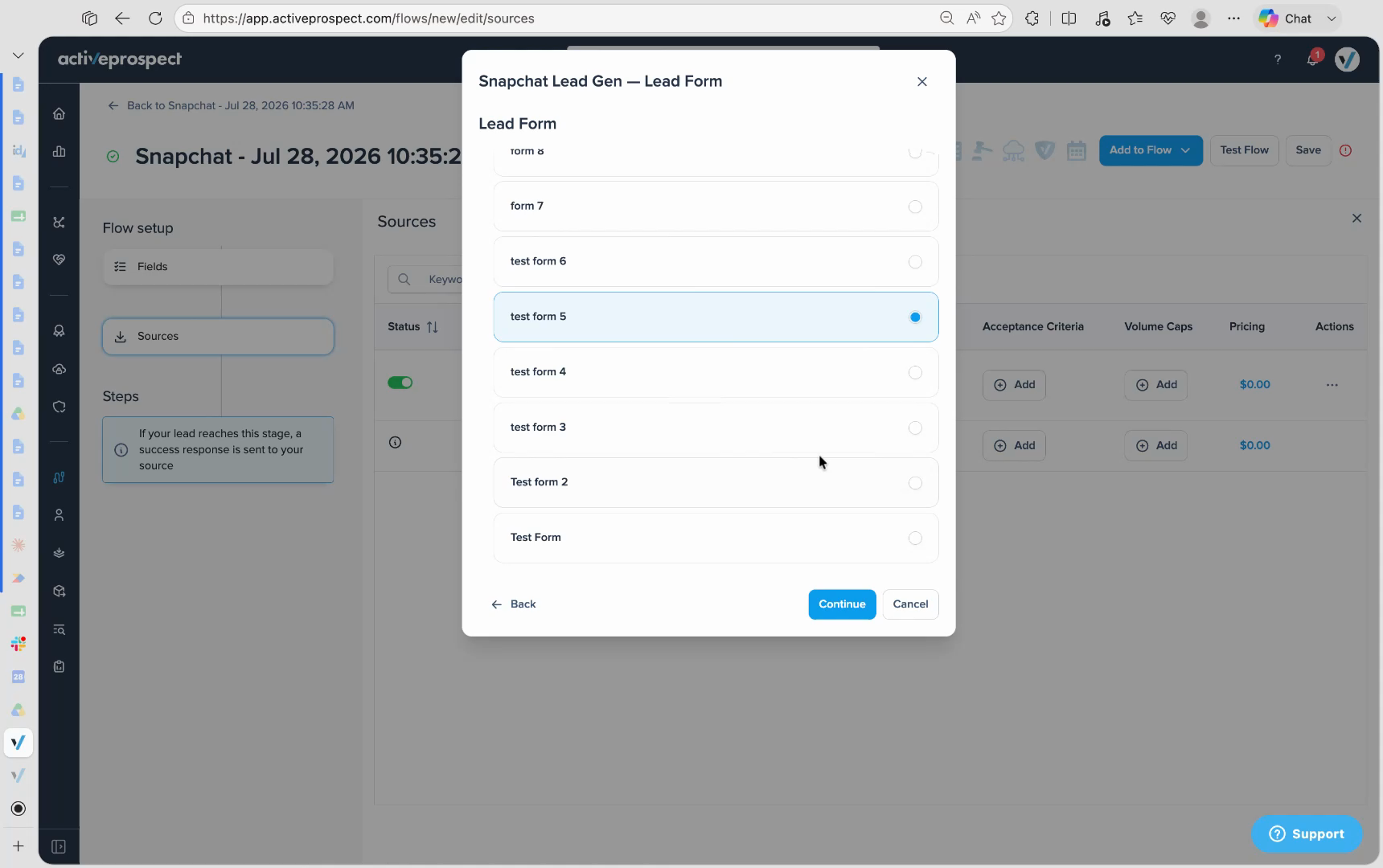Go to Home in the left sidebar

59,114
